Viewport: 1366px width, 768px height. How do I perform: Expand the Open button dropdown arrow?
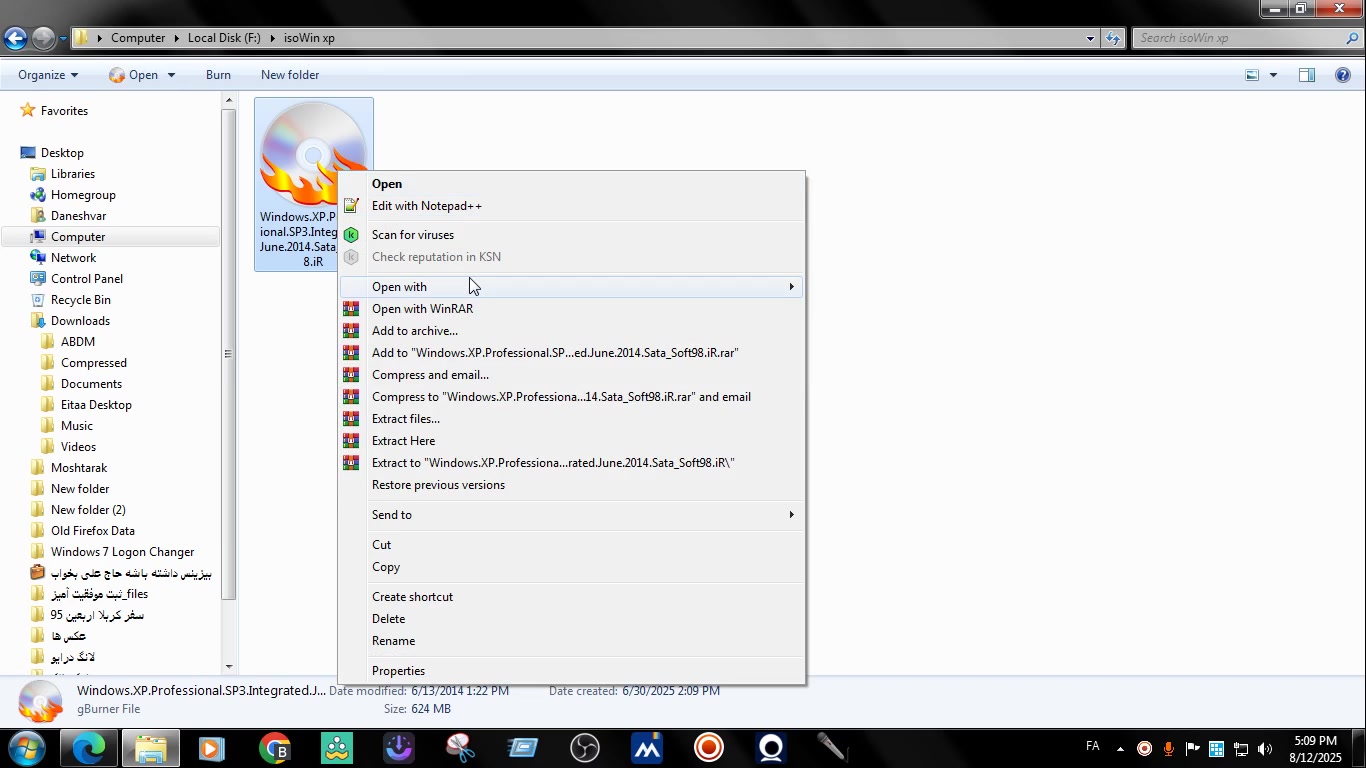click(x=171, y=75)
